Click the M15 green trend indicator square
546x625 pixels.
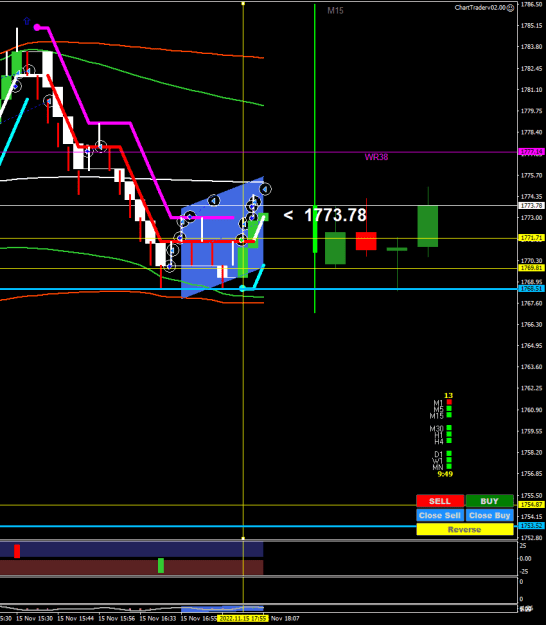[x=449, y=415]
